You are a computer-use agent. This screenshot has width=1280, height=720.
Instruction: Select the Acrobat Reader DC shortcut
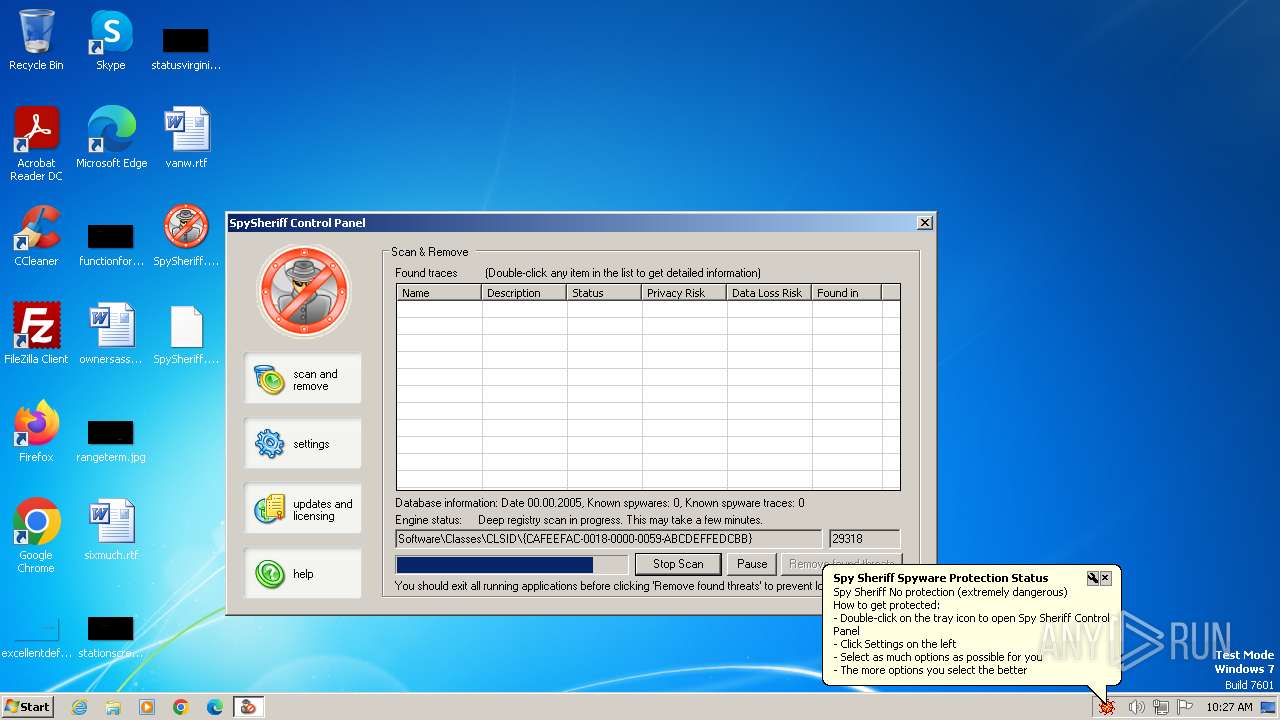pos(36,144)
